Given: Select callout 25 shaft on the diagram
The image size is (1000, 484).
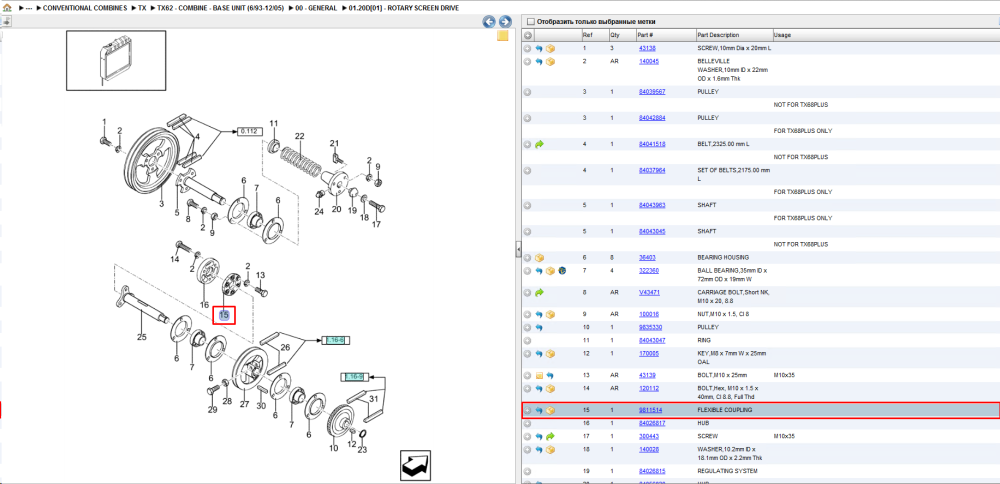Looking at the screenshot, I should (141, 336).
